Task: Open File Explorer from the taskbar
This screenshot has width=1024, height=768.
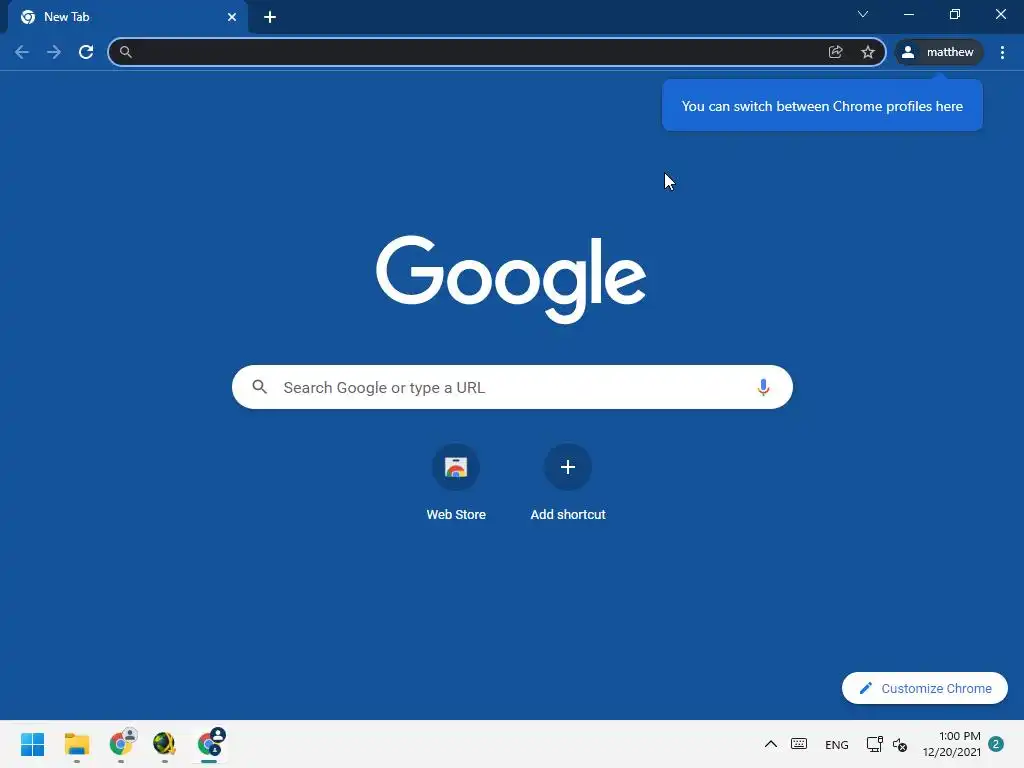Action: (77, 744)
